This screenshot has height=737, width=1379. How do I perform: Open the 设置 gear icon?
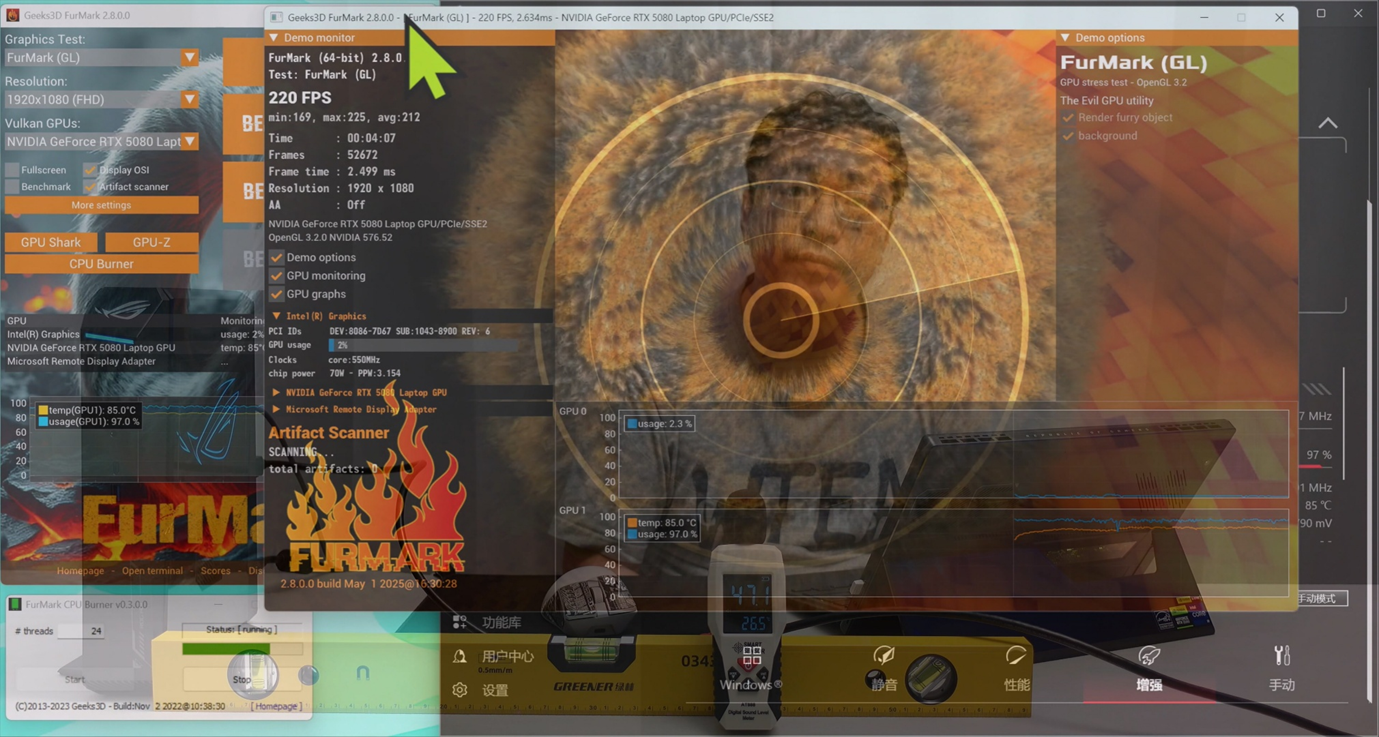pos(460,690)
